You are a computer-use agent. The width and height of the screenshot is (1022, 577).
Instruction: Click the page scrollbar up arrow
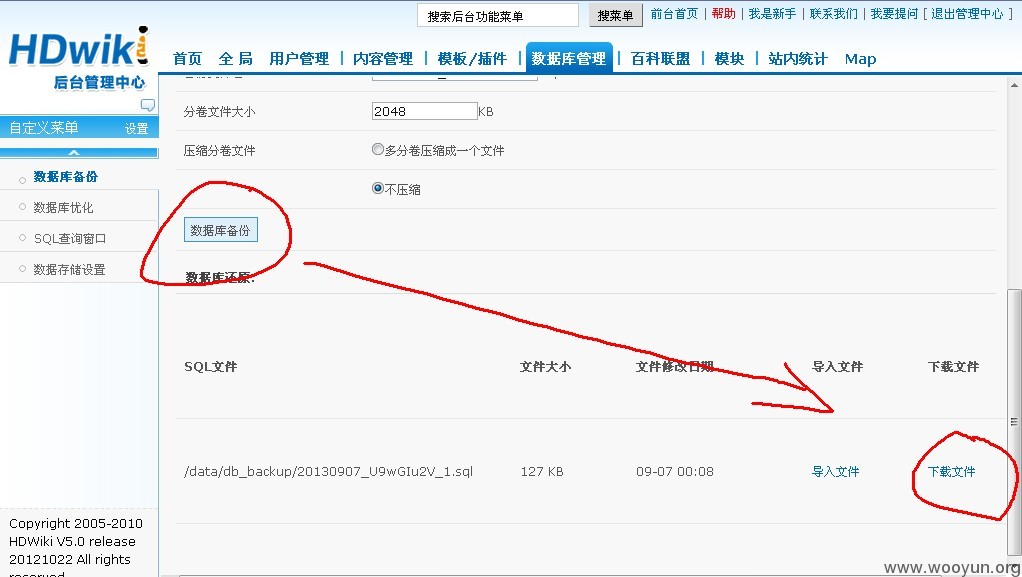point(1015,85)
